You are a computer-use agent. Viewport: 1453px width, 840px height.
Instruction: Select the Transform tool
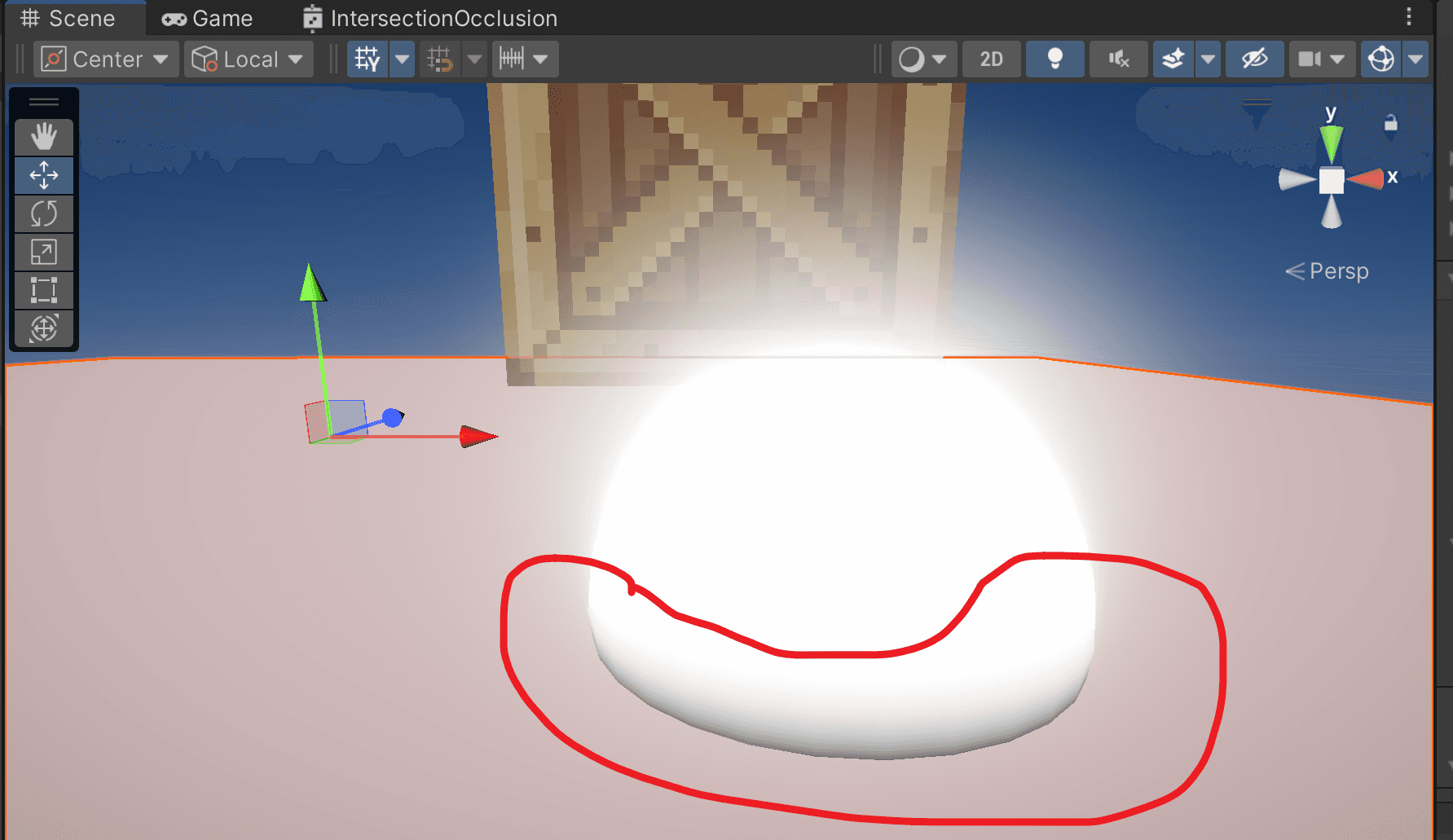pos(44,329)
